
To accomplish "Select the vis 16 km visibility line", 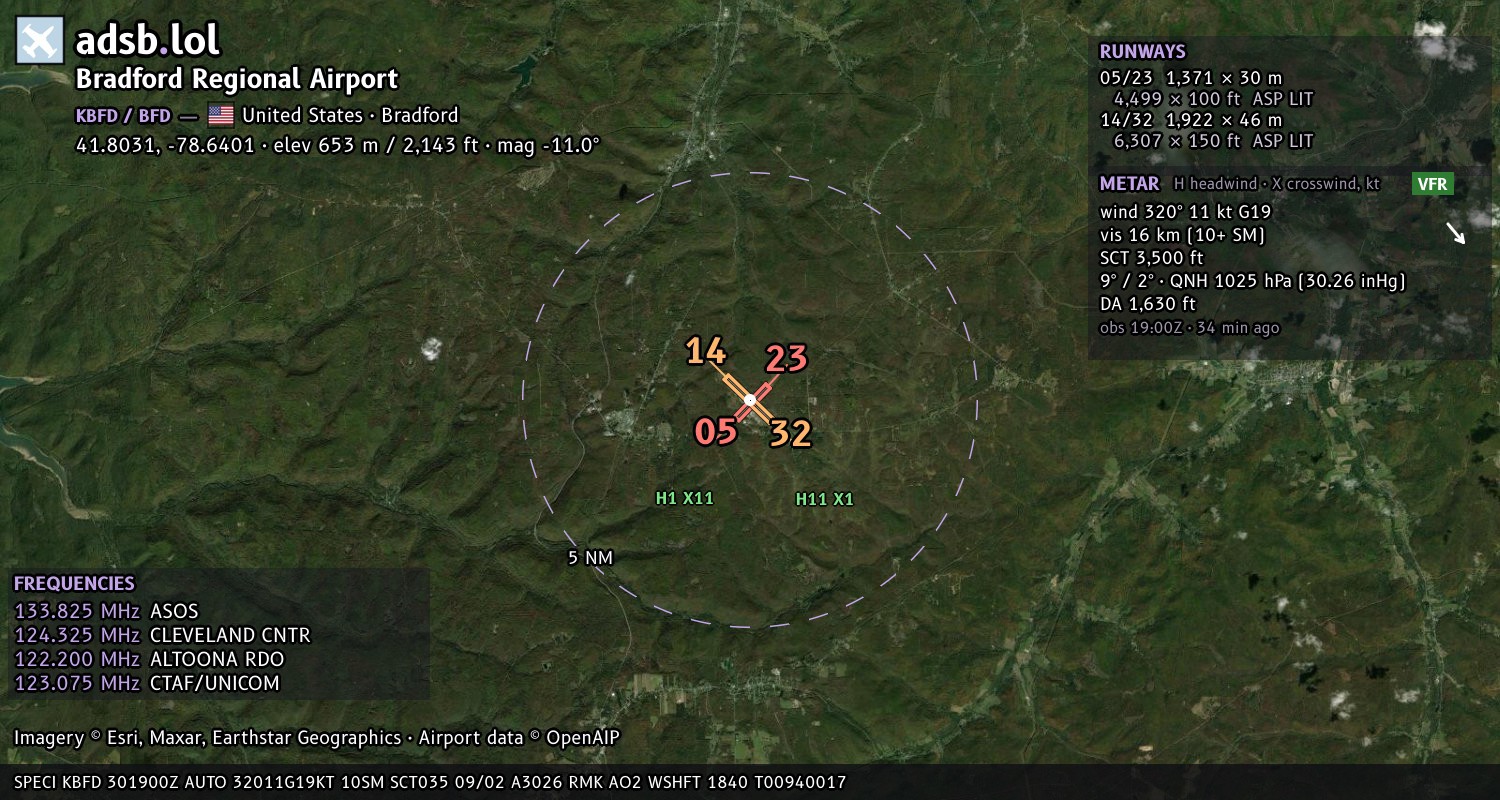I will click(x=1183, y=236).
